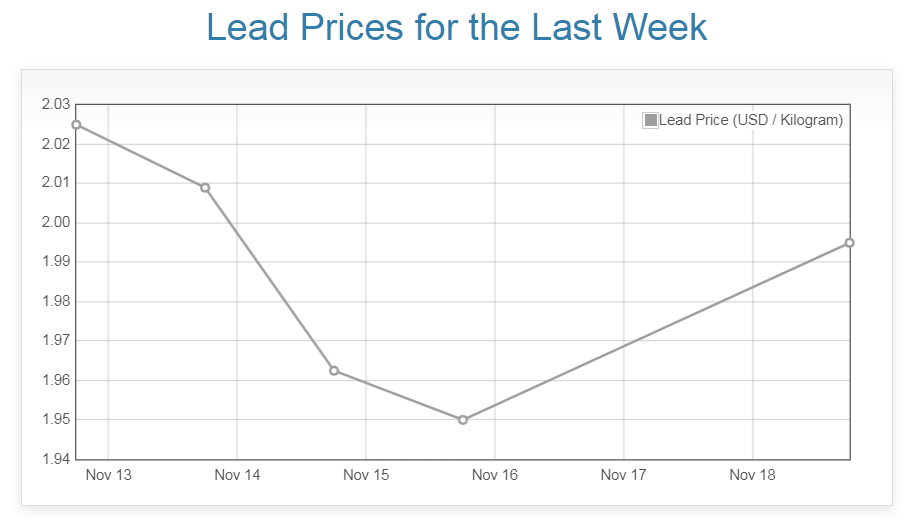Click the Nov 18 x-axis label
The width and height of the screenshot is (918, 520).
point(752,475)
